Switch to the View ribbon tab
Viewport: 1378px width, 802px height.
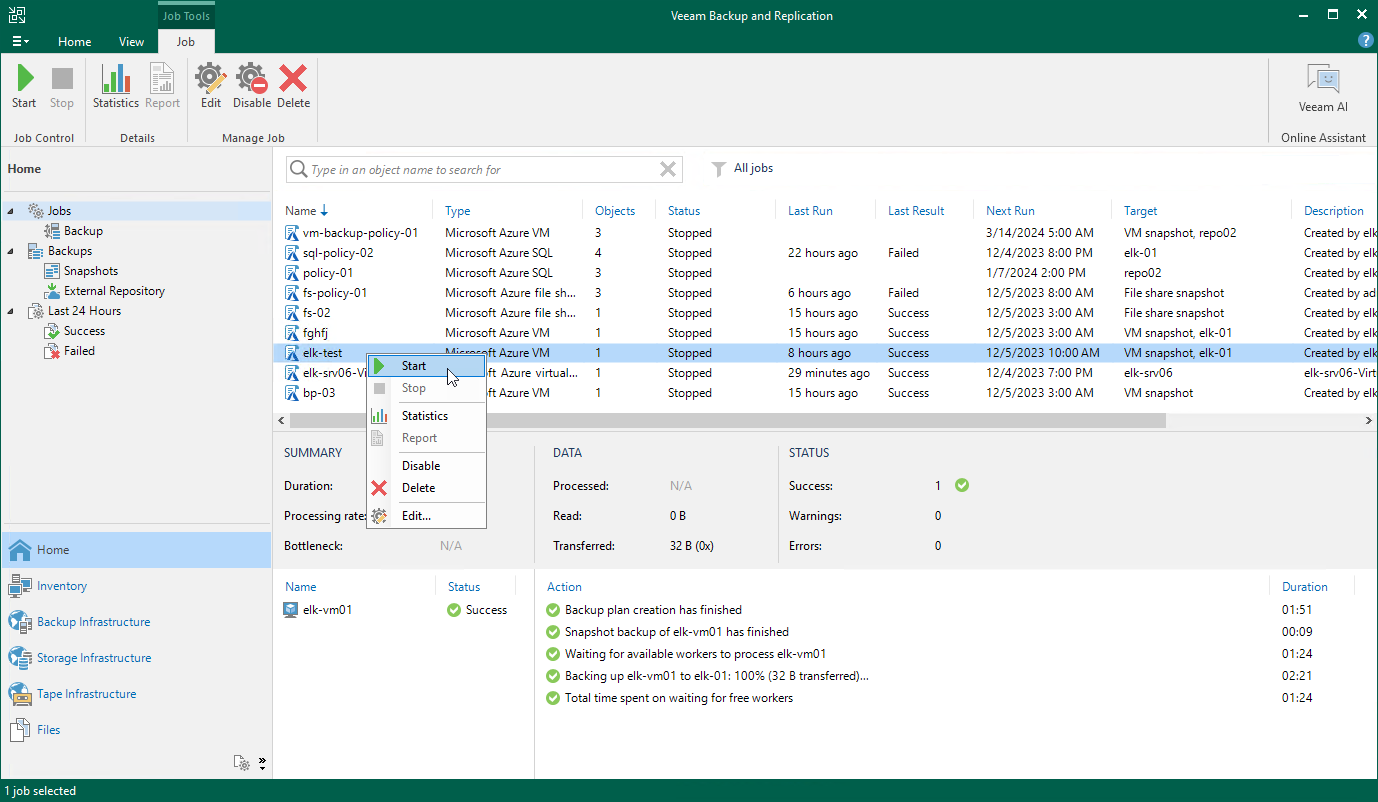(131, 42)
